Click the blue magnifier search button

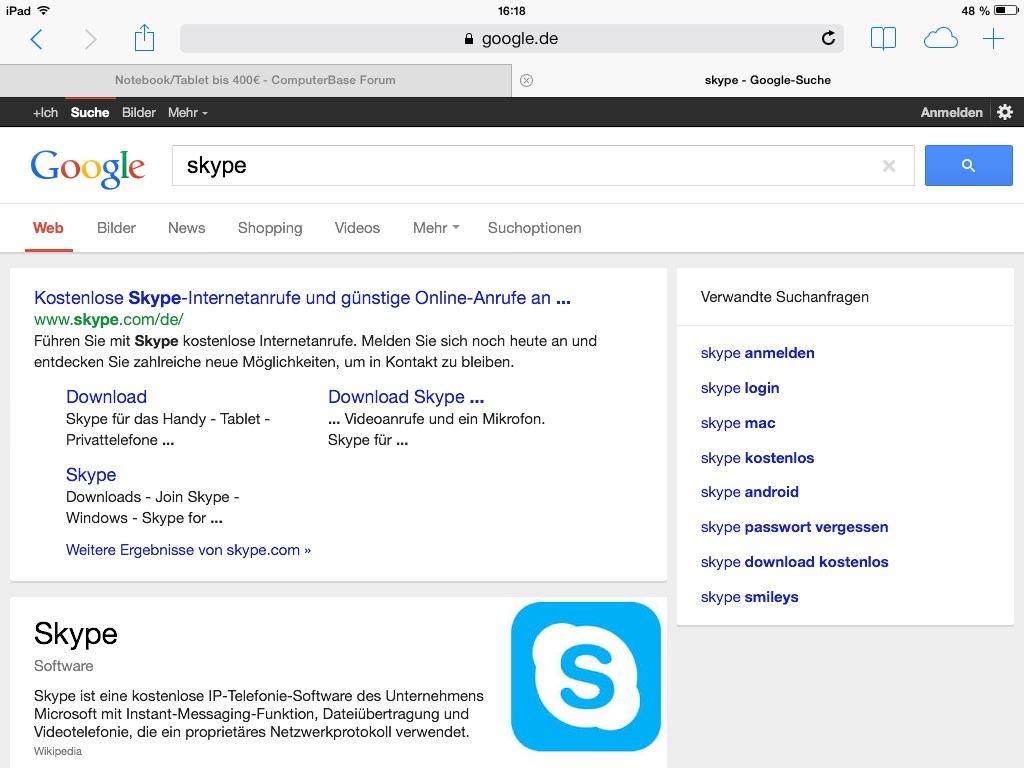tap(968, 166)
